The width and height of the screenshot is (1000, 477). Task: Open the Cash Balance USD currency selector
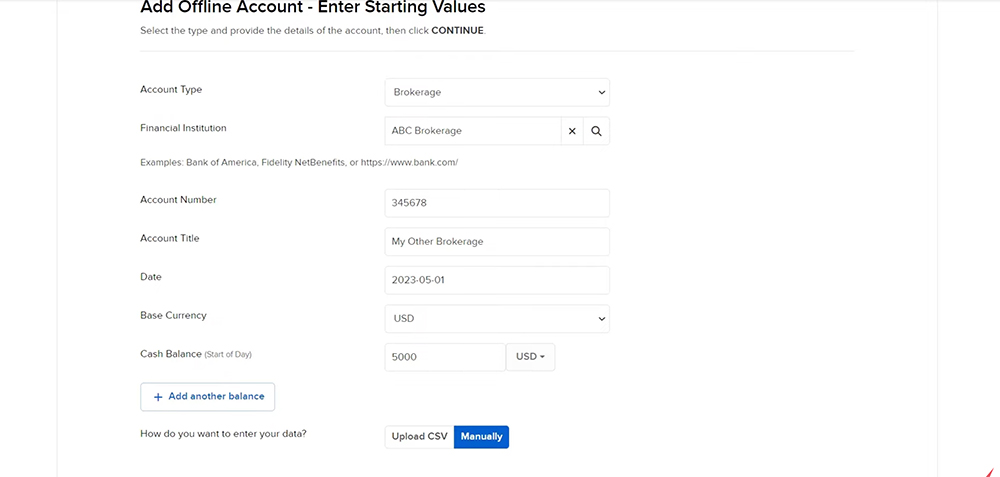(531, 357)
